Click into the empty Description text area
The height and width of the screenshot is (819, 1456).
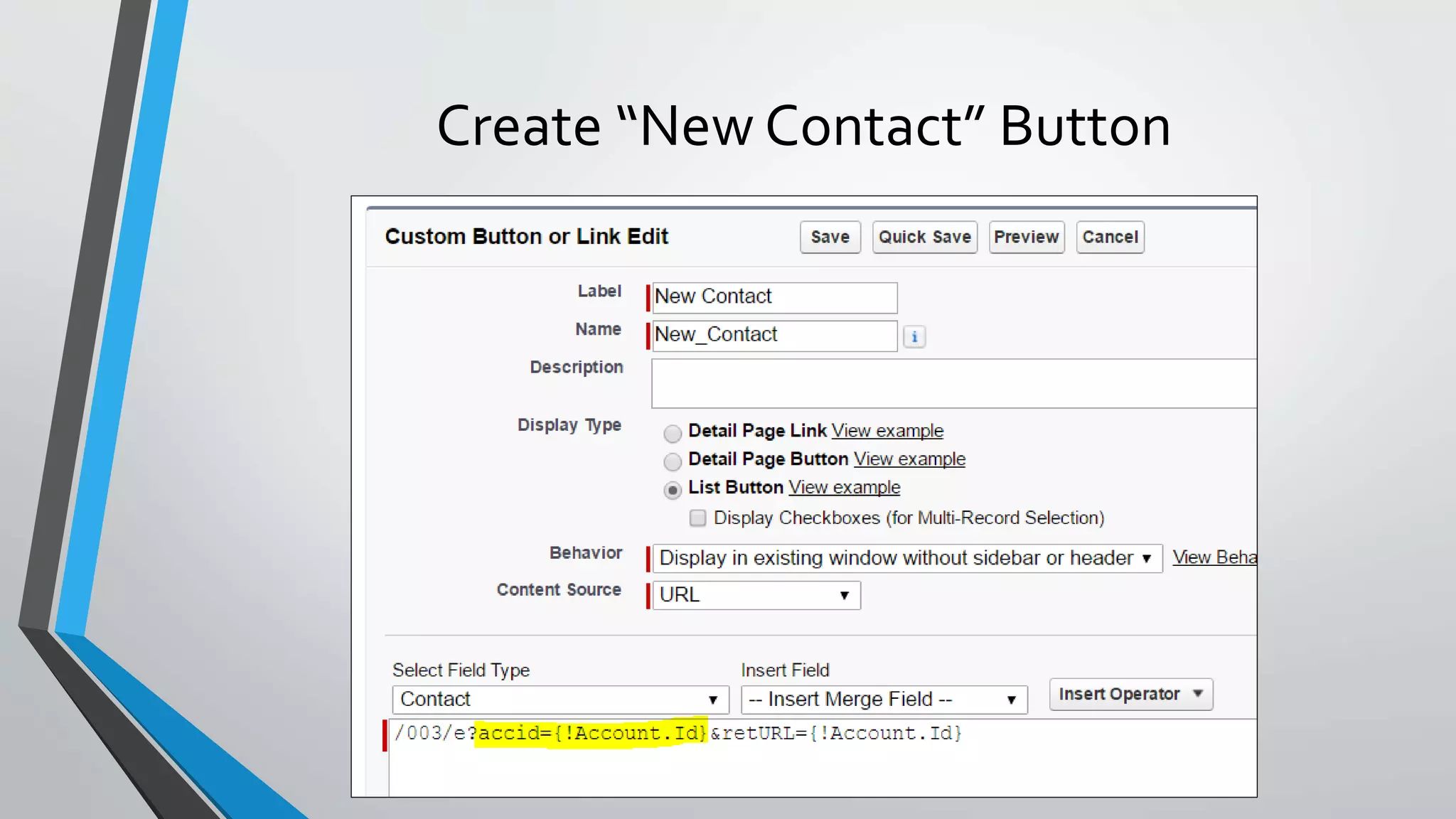pos(953,384)
